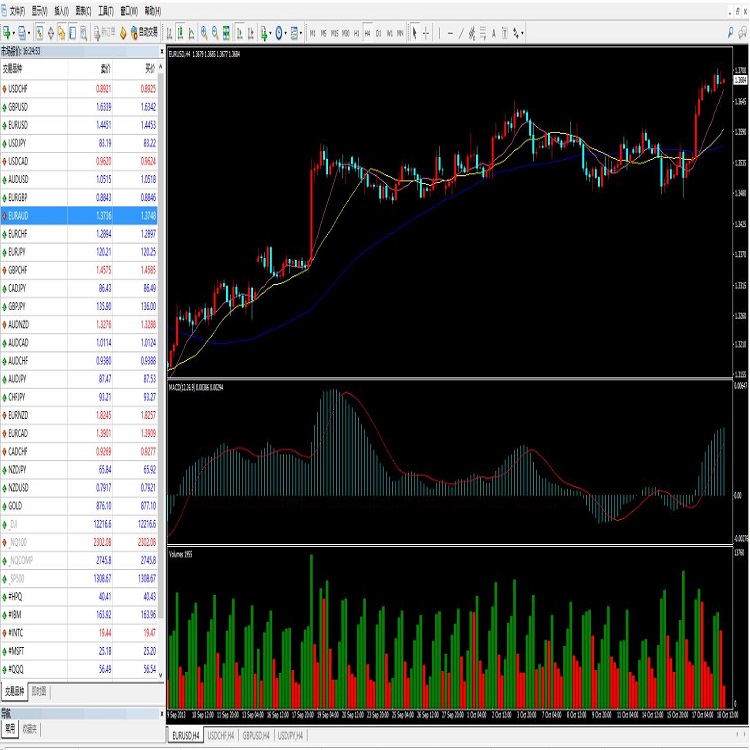The image size is (750, 750).
Task: Zoom in on the chart
Action: [204, 33]
